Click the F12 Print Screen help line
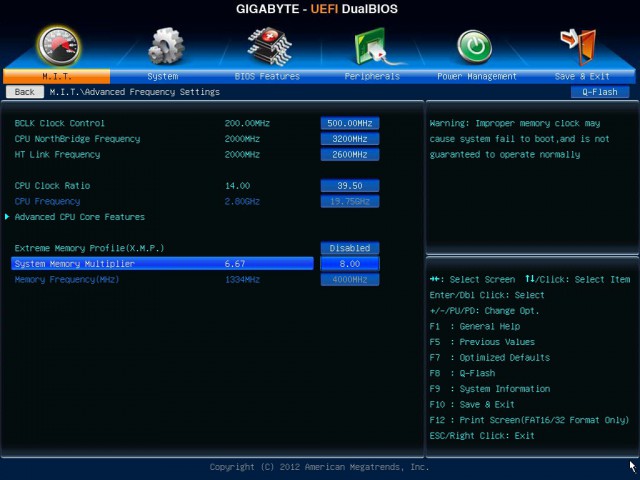Screen dimensions: 640x480 pyautogui.click(x=529, y=420)
